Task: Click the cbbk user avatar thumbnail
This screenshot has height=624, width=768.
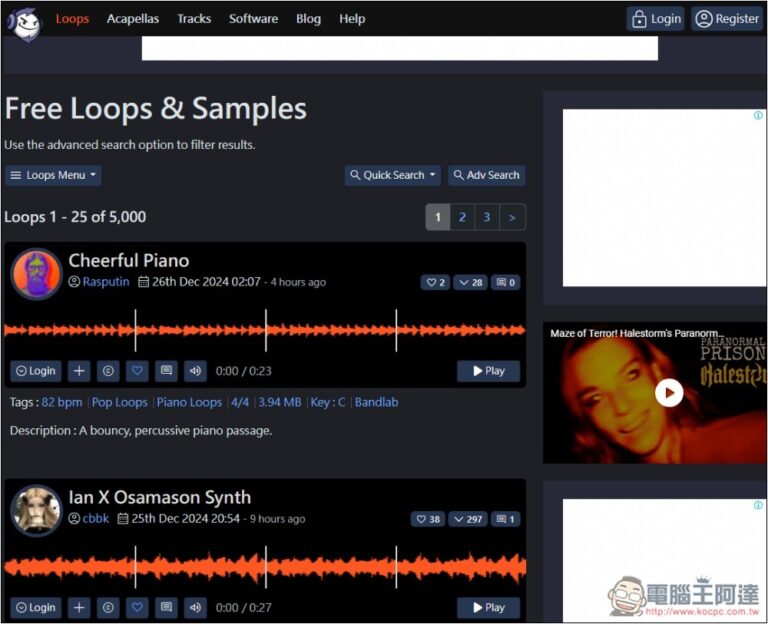Action: (36, 510)
